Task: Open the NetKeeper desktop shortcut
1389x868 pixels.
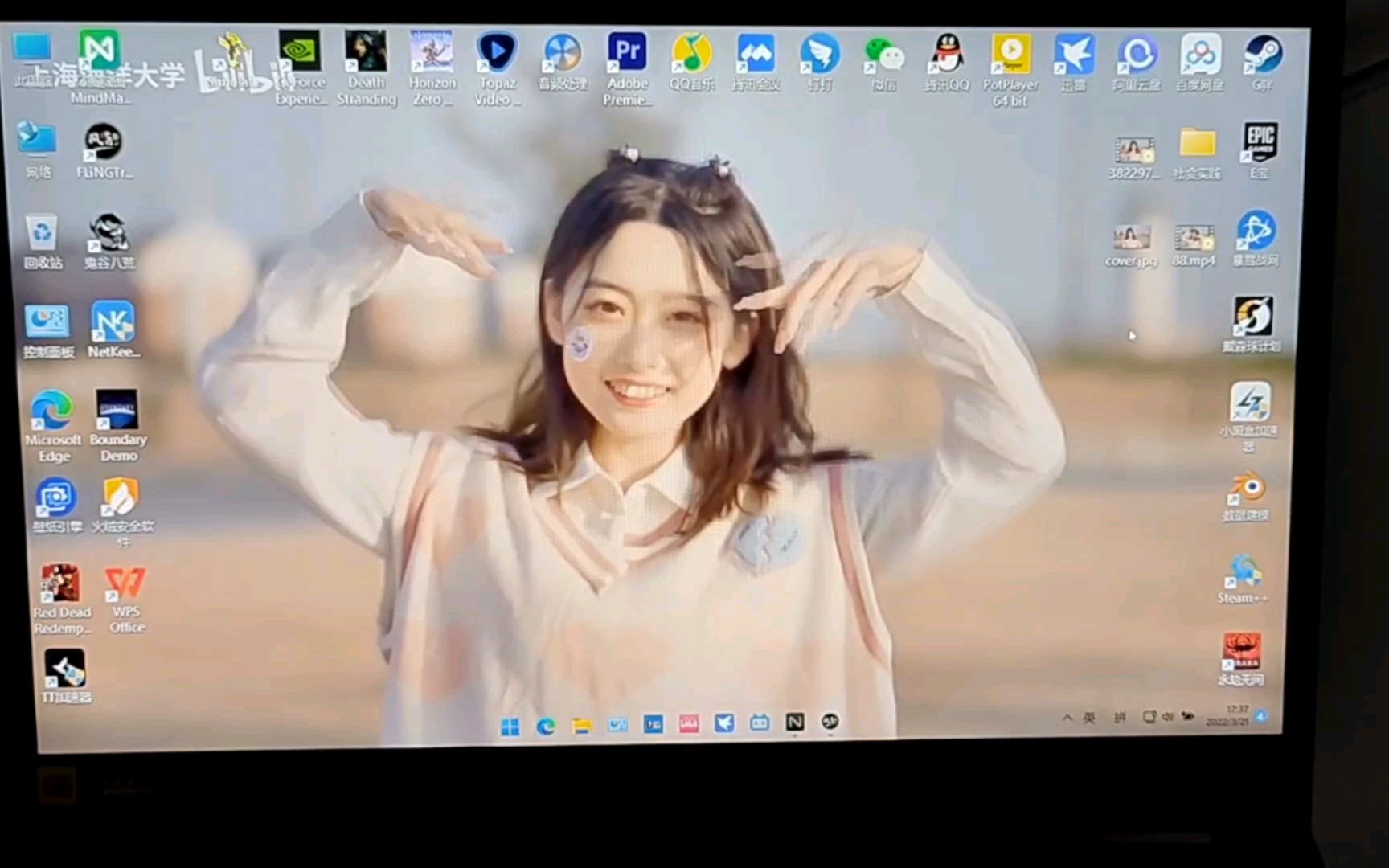Action: [x=113, y=330]
